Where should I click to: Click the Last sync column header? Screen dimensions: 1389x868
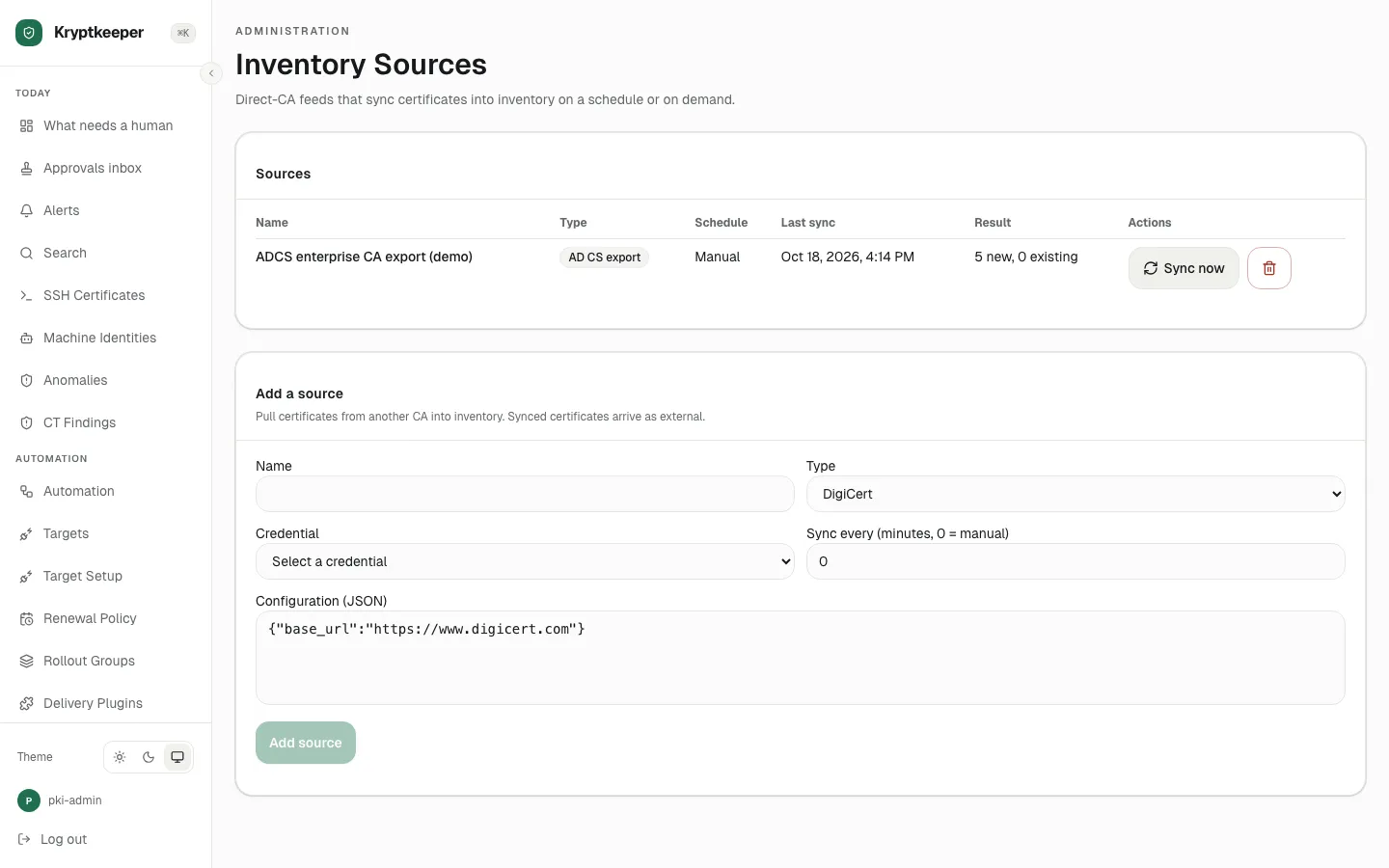pos(808,223)
